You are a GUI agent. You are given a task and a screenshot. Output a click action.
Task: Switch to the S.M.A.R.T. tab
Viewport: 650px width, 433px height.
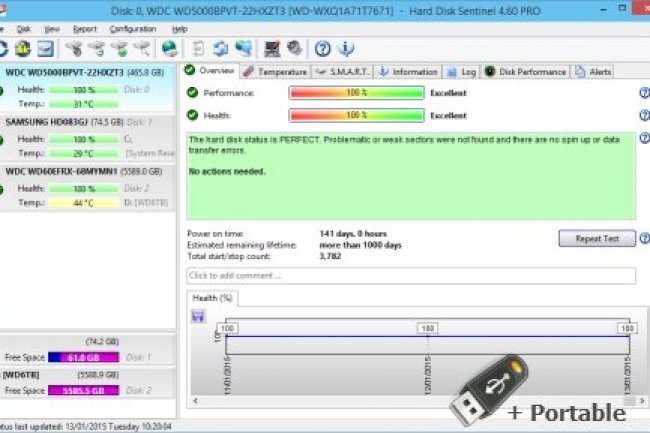pyautogui.click(x=342, y=72)
